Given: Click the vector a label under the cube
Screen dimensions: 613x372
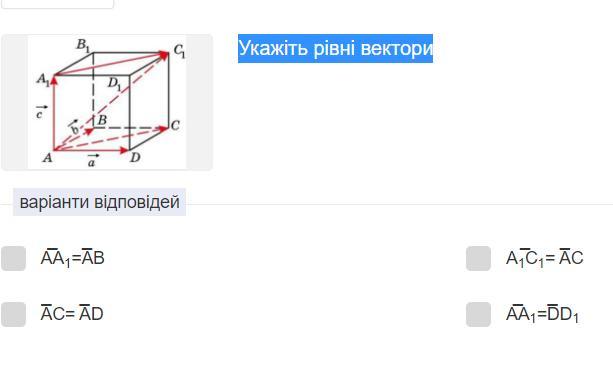Looking at the screenshot, I should pyautogui.click(x=92, y=161).
